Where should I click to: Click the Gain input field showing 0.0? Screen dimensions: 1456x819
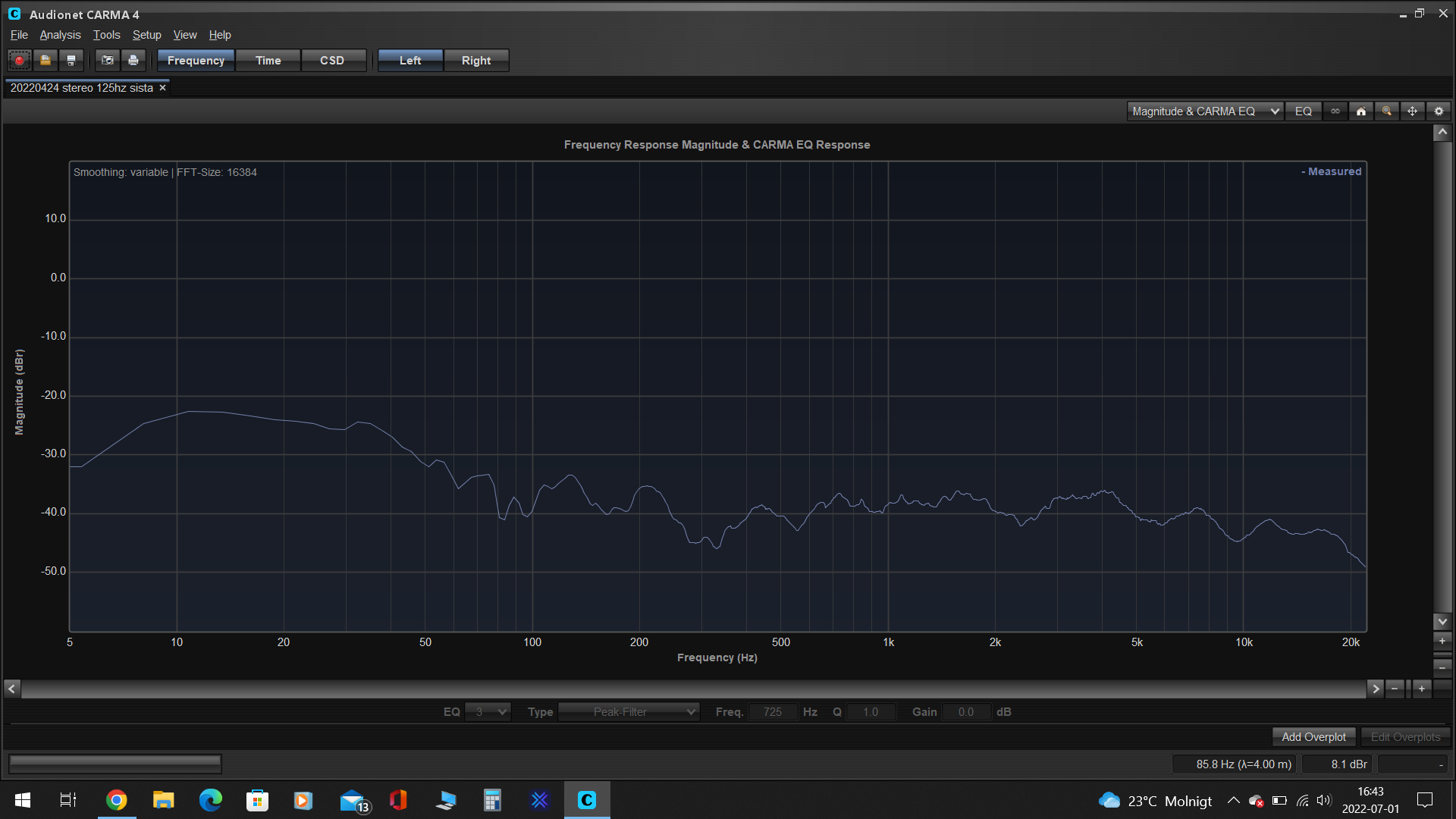[x=966, y=712]
